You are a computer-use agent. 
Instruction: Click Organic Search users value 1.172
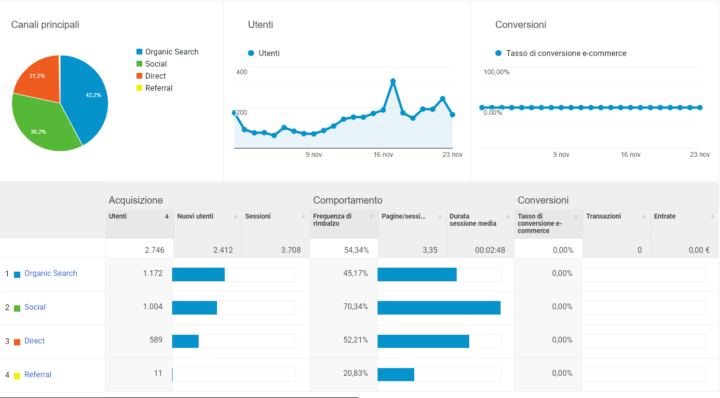click(152, 273)
